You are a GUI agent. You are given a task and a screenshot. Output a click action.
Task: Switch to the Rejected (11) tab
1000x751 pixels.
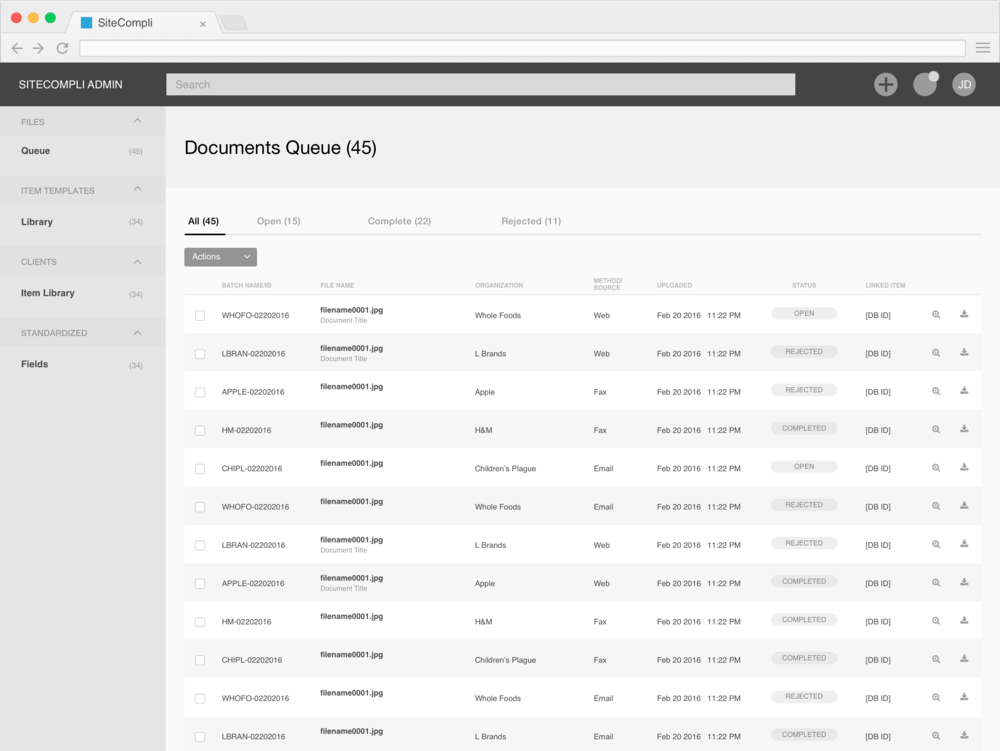(x=531, y=220)
